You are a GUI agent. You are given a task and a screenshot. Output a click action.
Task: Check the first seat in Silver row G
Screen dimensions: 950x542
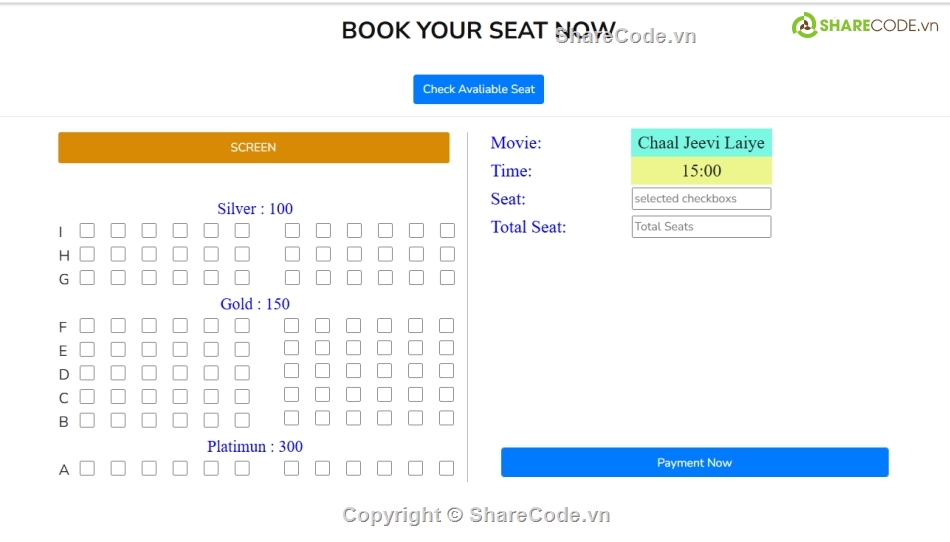[87, 278]
